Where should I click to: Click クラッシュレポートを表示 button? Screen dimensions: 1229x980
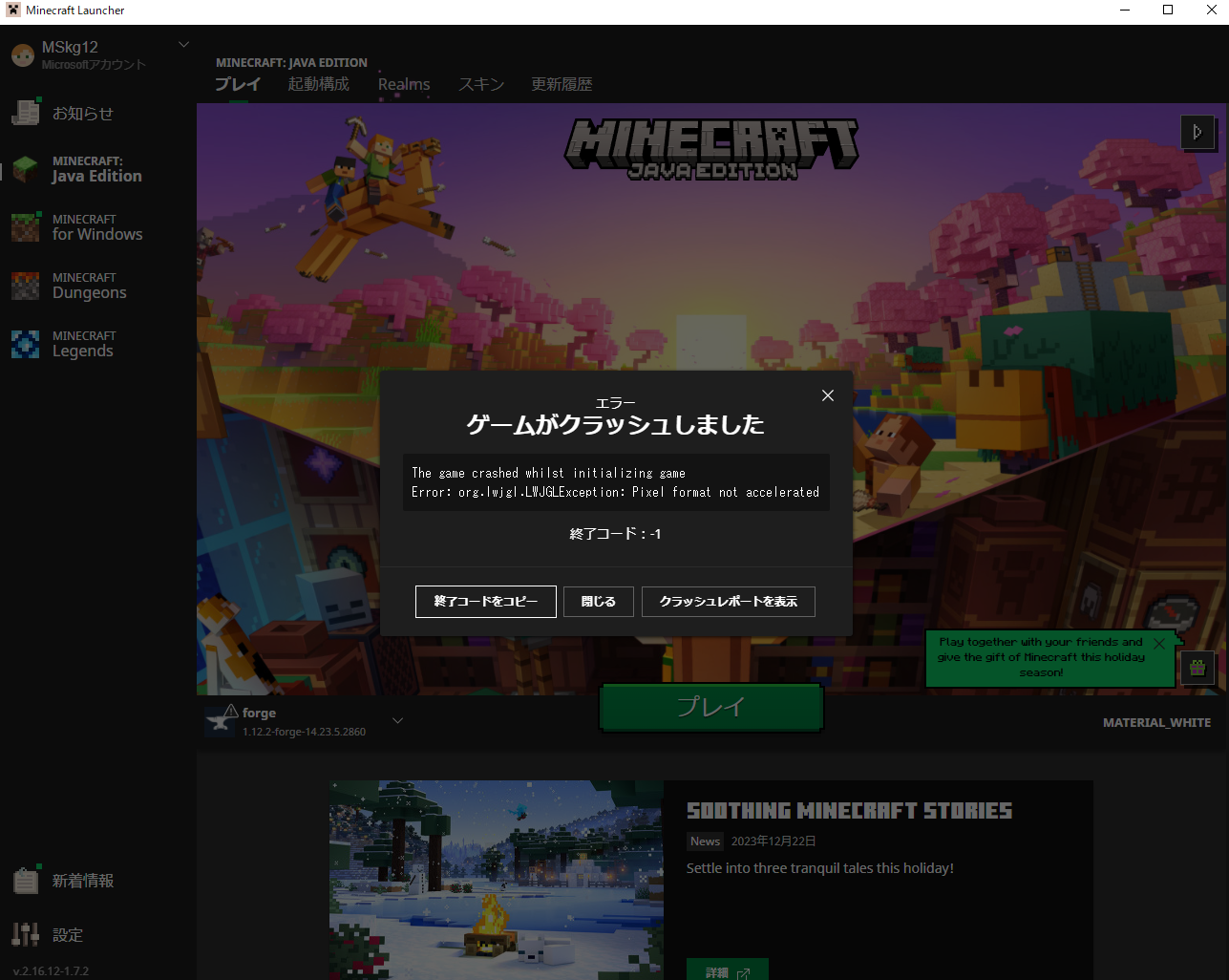[728, 602]
